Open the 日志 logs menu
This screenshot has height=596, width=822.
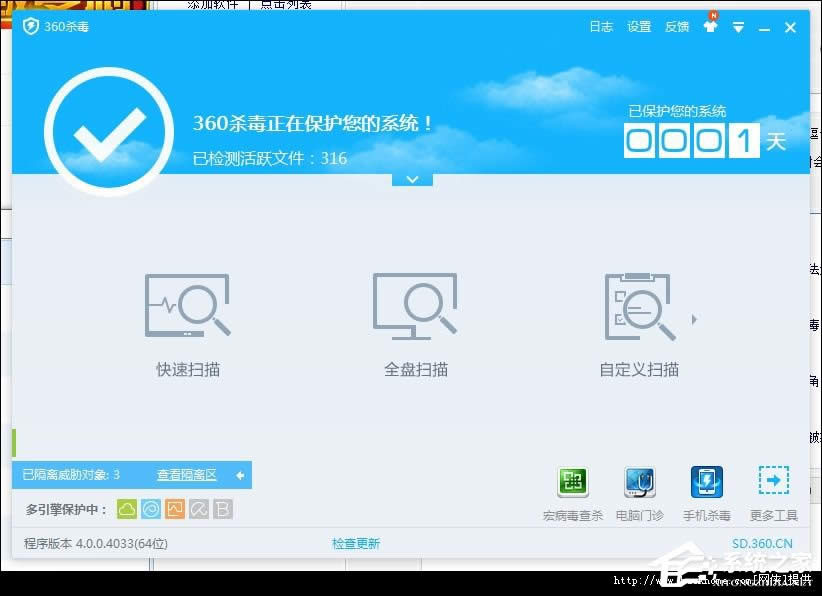601,27
